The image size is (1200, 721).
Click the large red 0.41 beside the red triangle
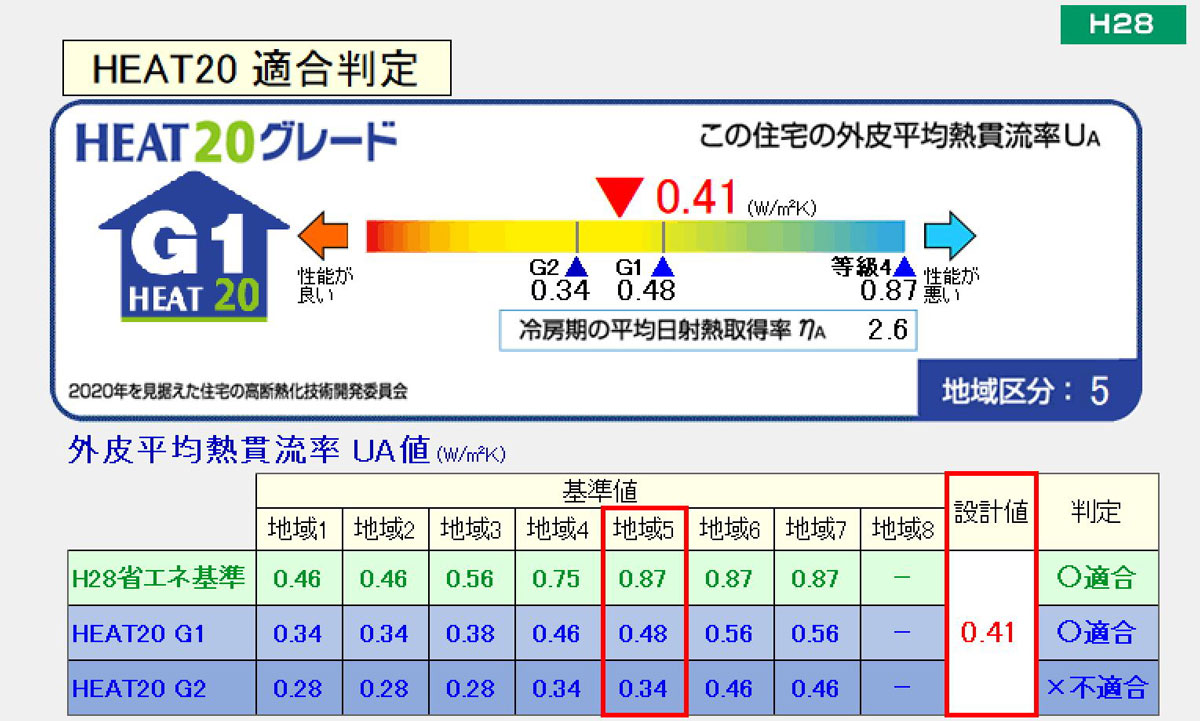tap(698, 197)
